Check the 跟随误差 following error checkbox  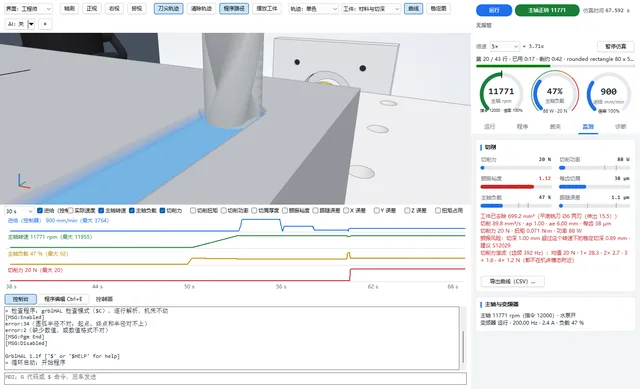pyautogui.click(x=316, y=211)
